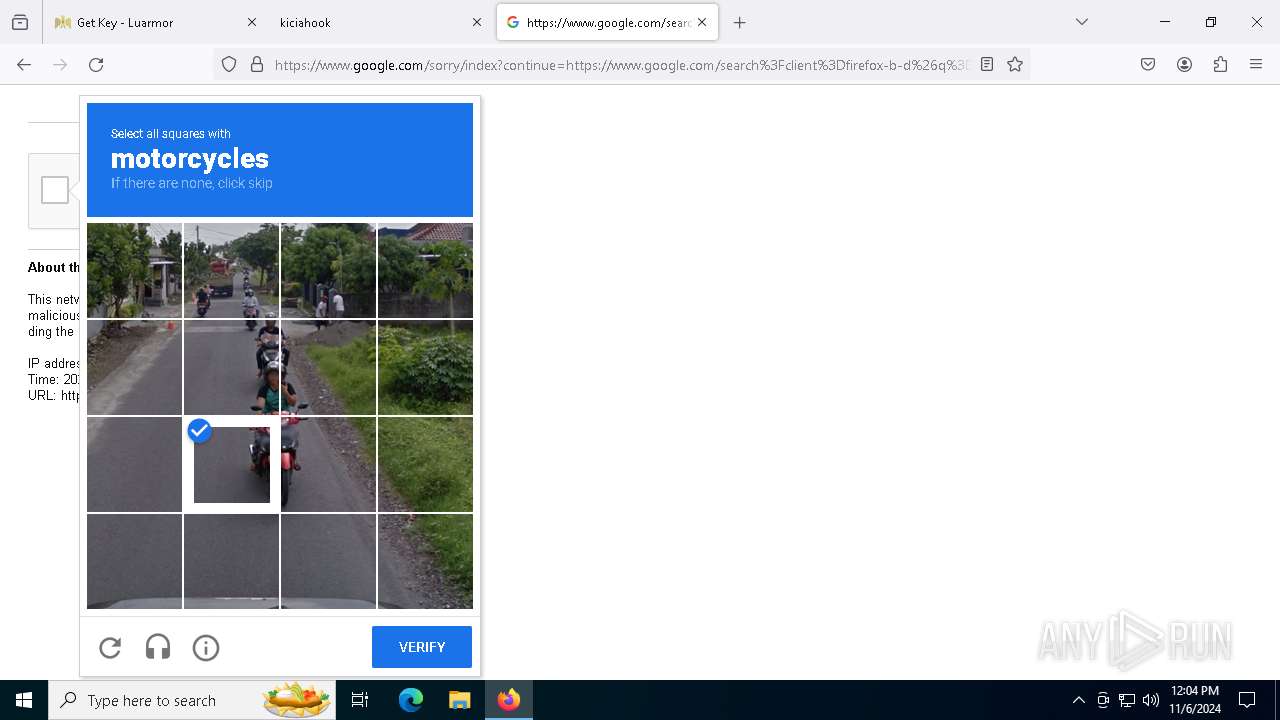Click the VERIFY button
This screenshot has height=720, width=1280.
pos(422,647)
